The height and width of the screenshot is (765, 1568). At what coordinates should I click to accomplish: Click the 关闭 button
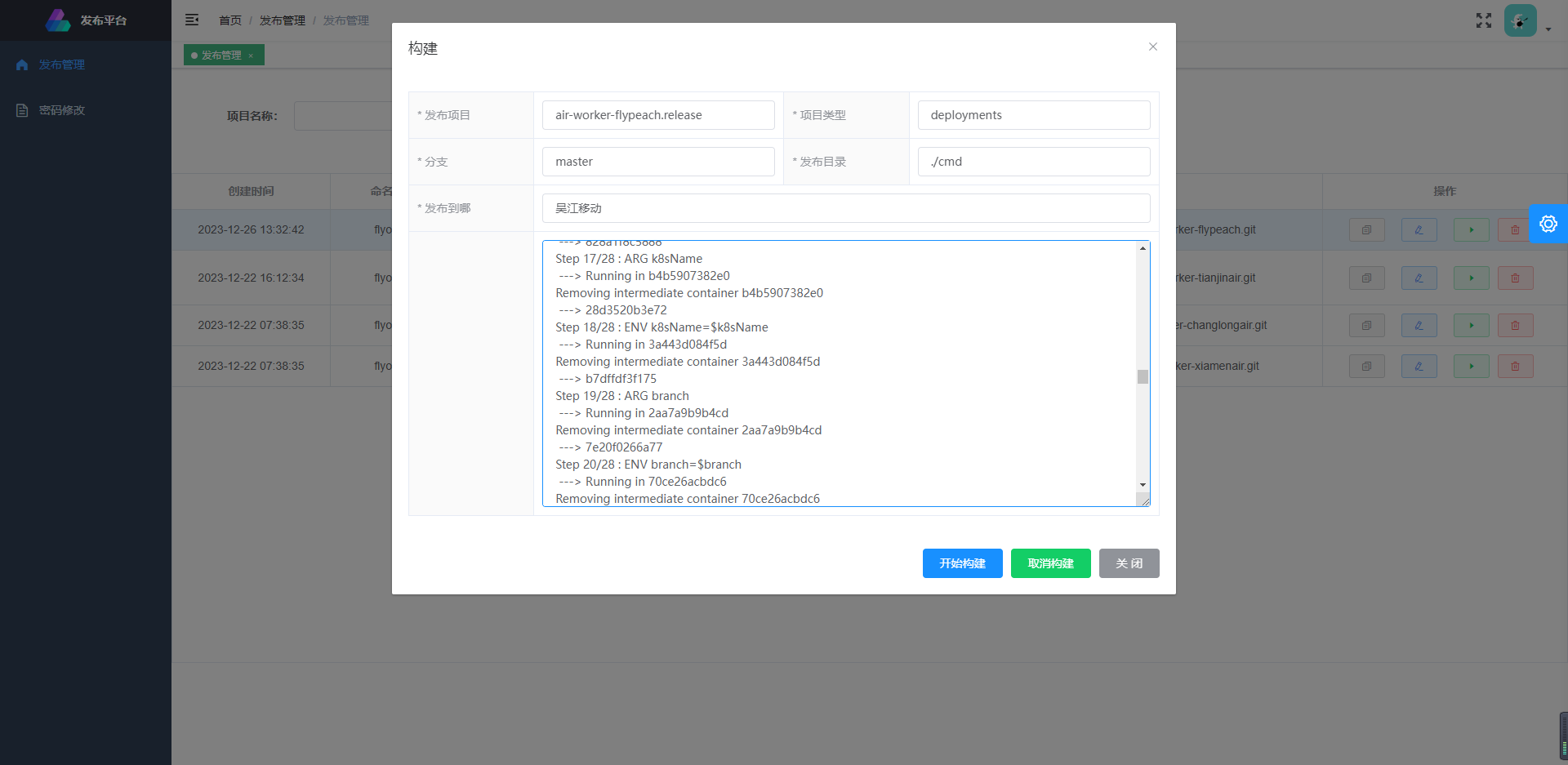point(1129,563)
